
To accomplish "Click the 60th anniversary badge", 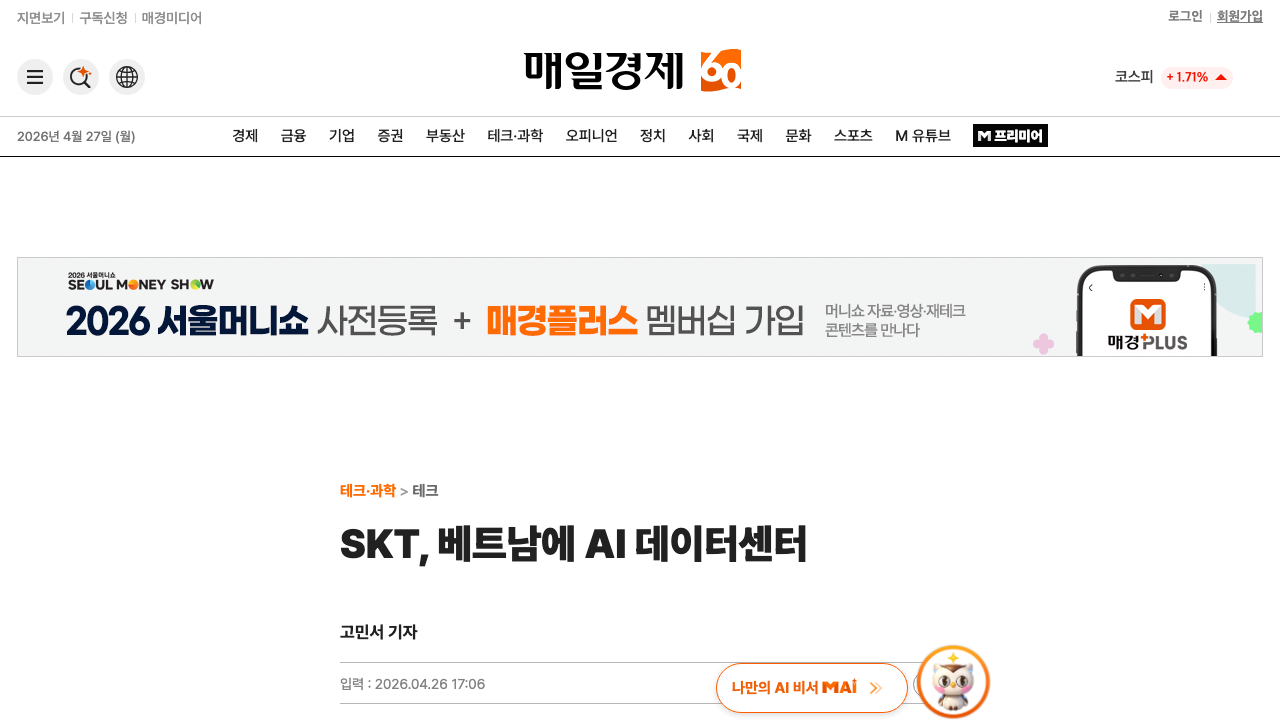I will (x=721, y=70).
